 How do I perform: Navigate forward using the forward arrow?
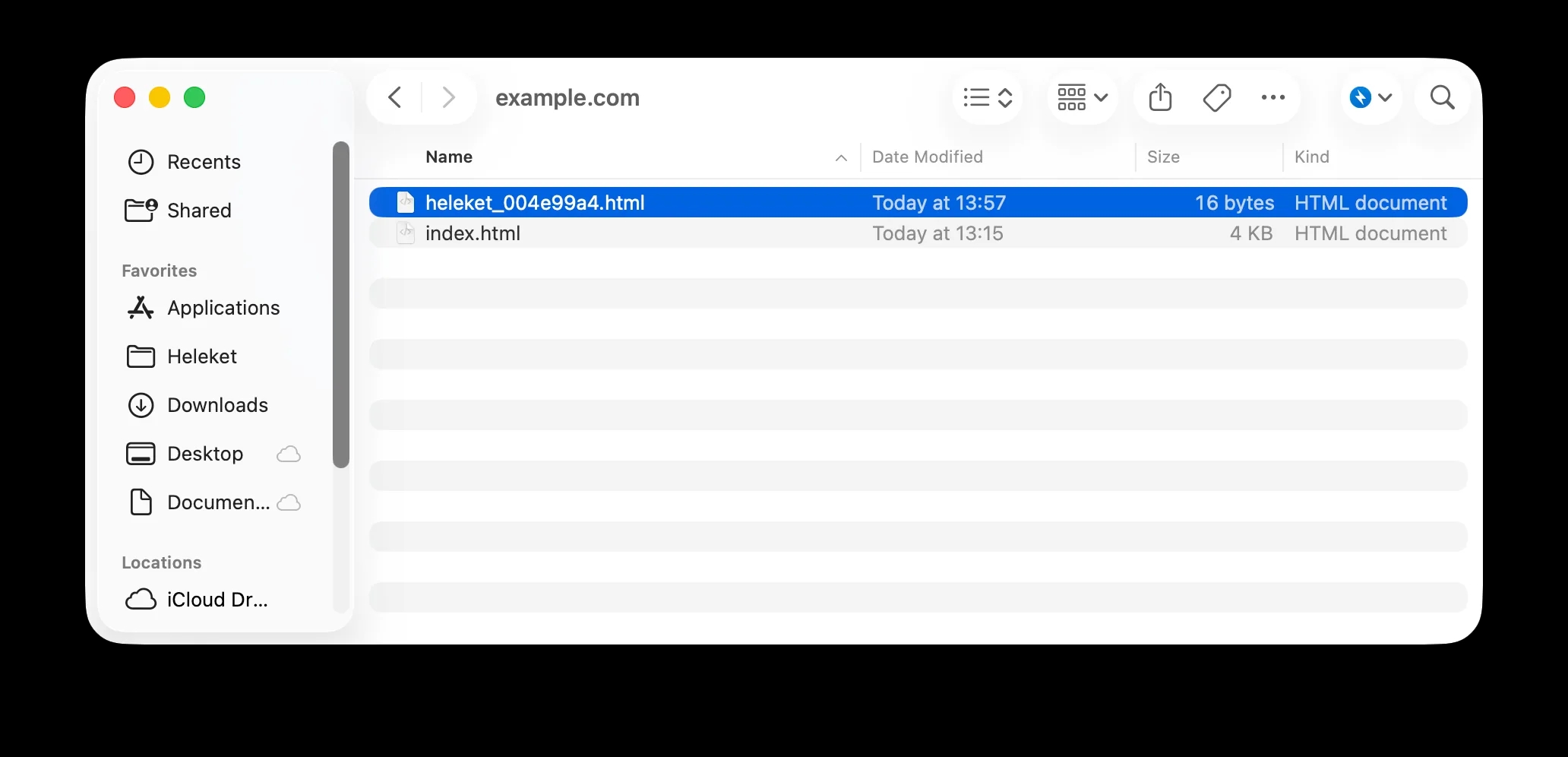pos(448,97)
